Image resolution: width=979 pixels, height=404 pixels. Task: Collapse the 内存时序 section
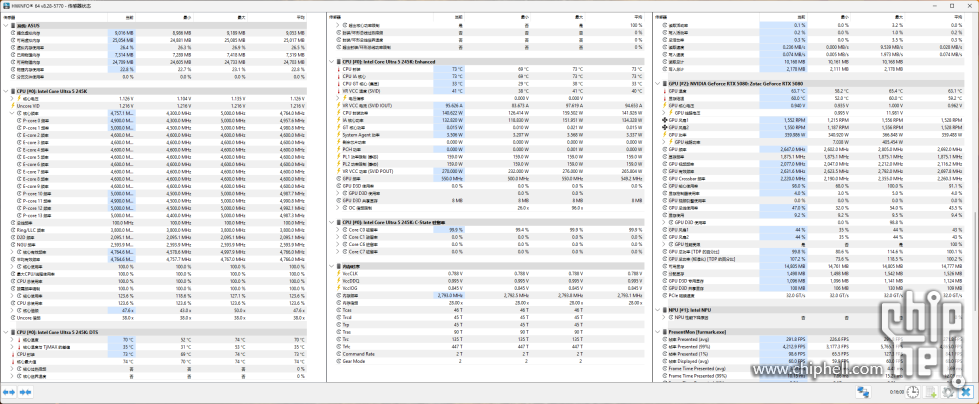[331, 267]
